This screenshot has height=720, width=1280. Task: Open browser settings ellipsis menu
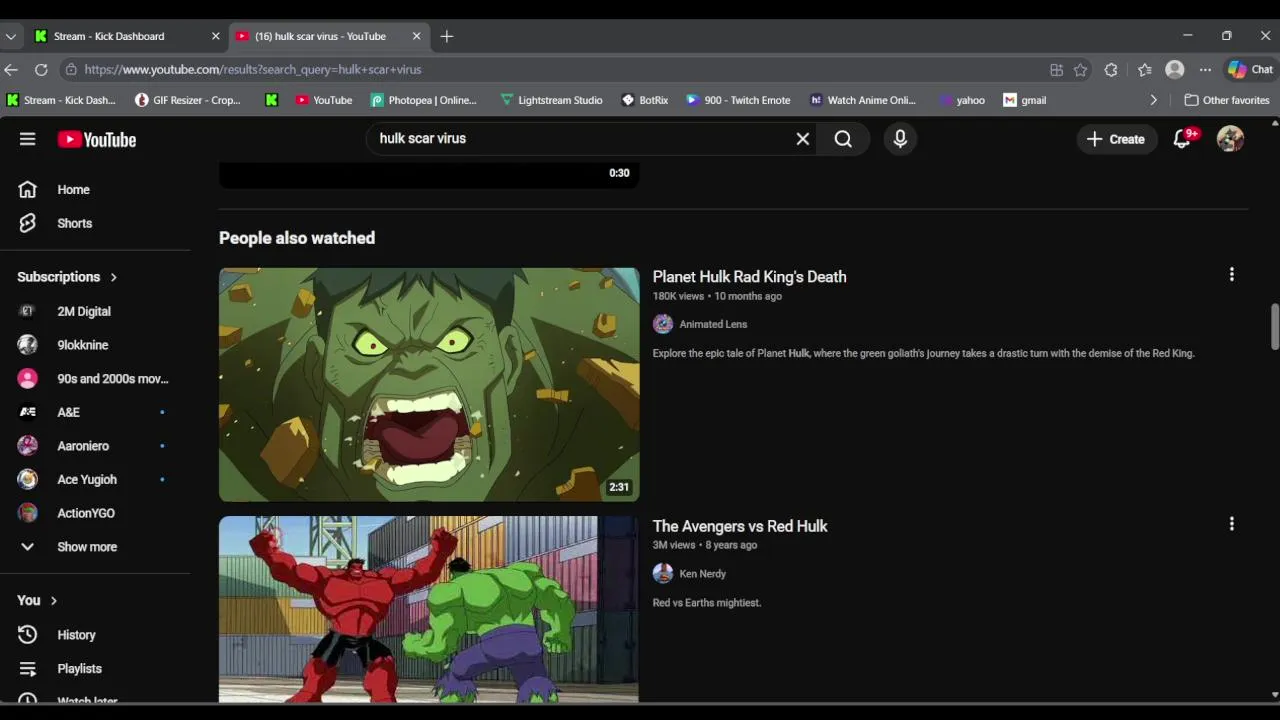point(1205,70)
